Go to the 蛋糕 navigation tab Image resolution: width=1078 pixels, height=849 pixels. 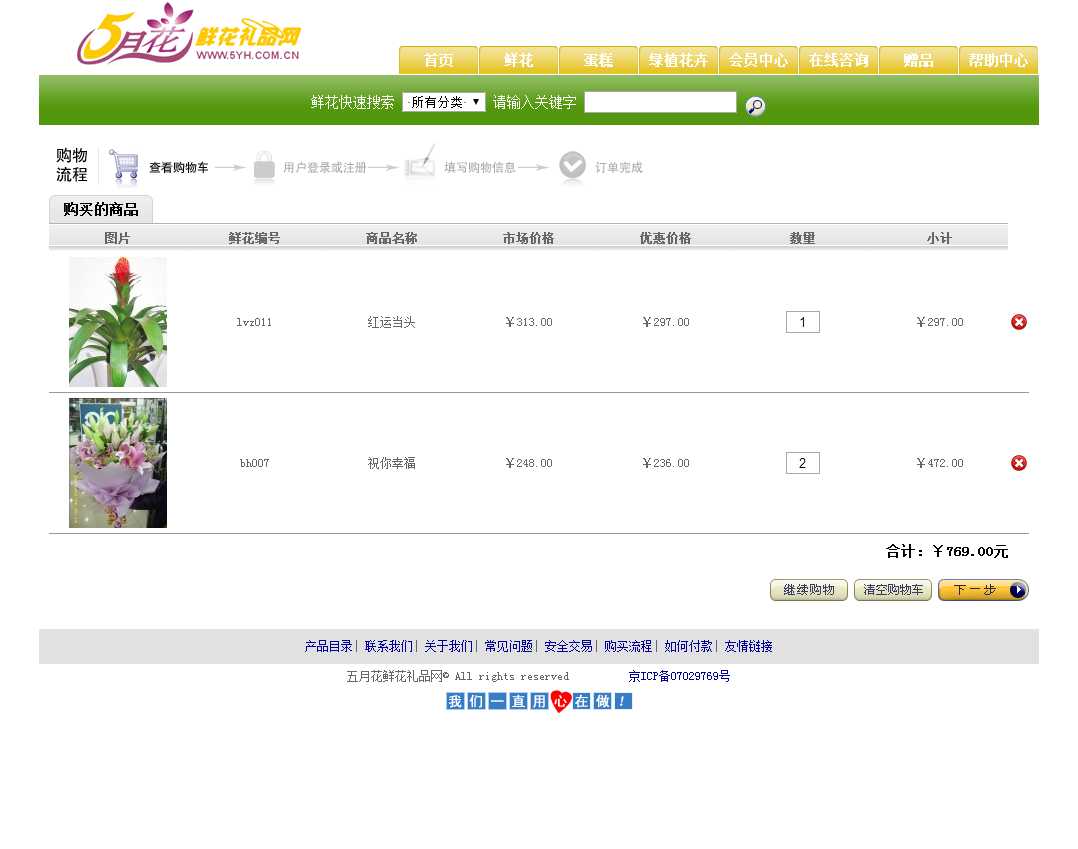click(x=598, y=60)
